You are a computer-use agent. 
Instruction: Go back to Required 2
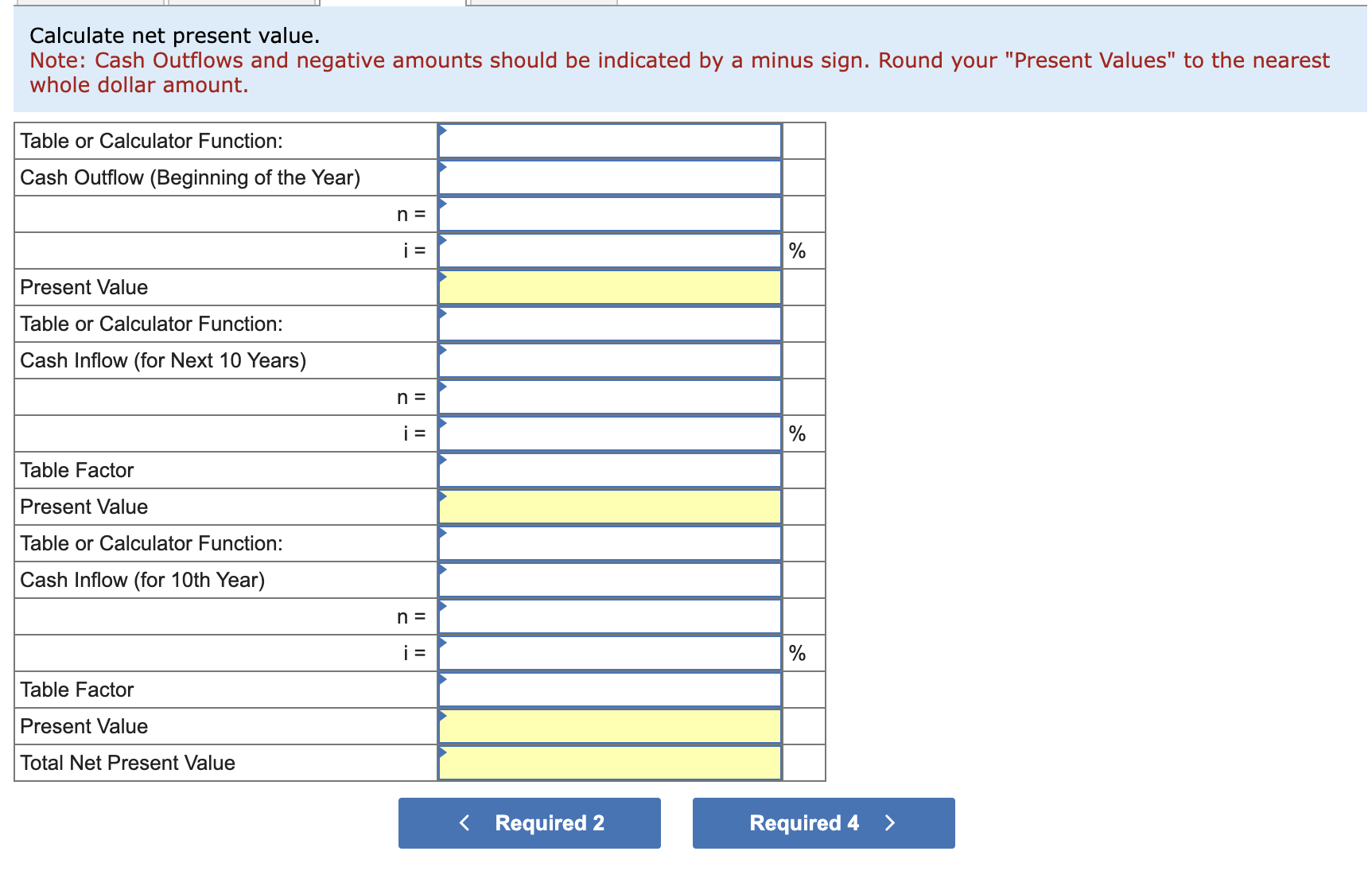(528, 822)
